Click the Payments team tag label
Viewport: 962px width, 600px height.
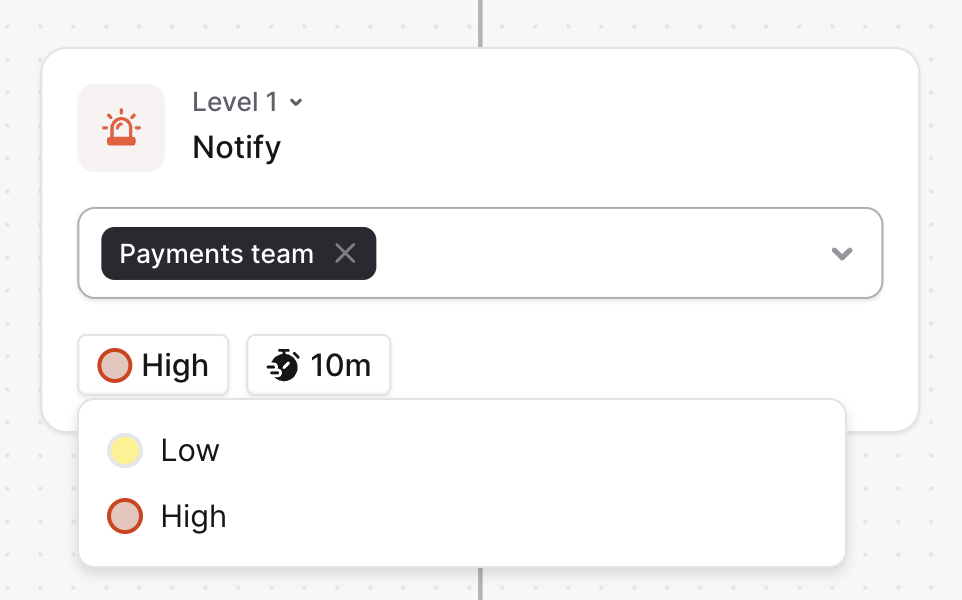coord(217,254)
